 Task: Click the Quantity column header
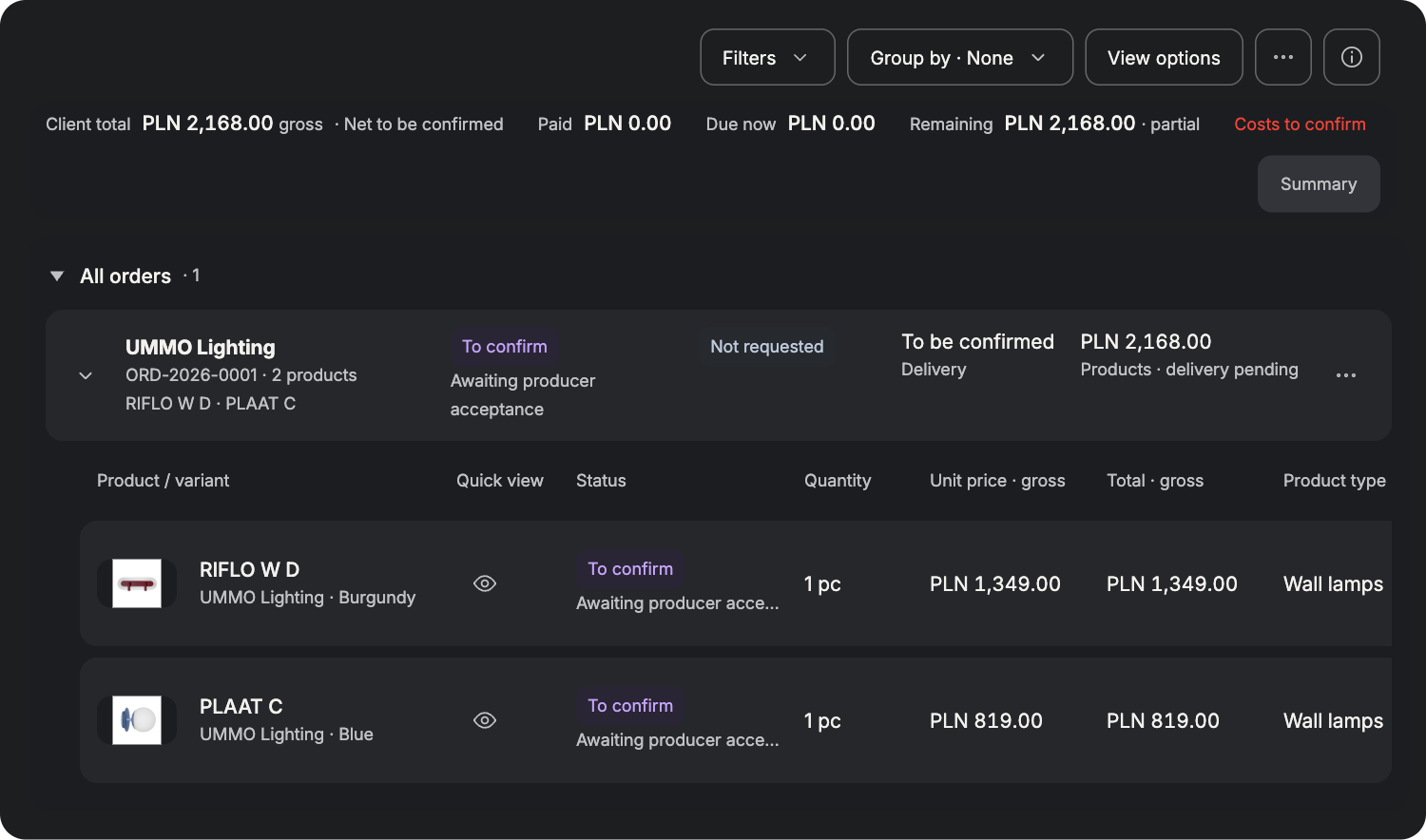838,481
